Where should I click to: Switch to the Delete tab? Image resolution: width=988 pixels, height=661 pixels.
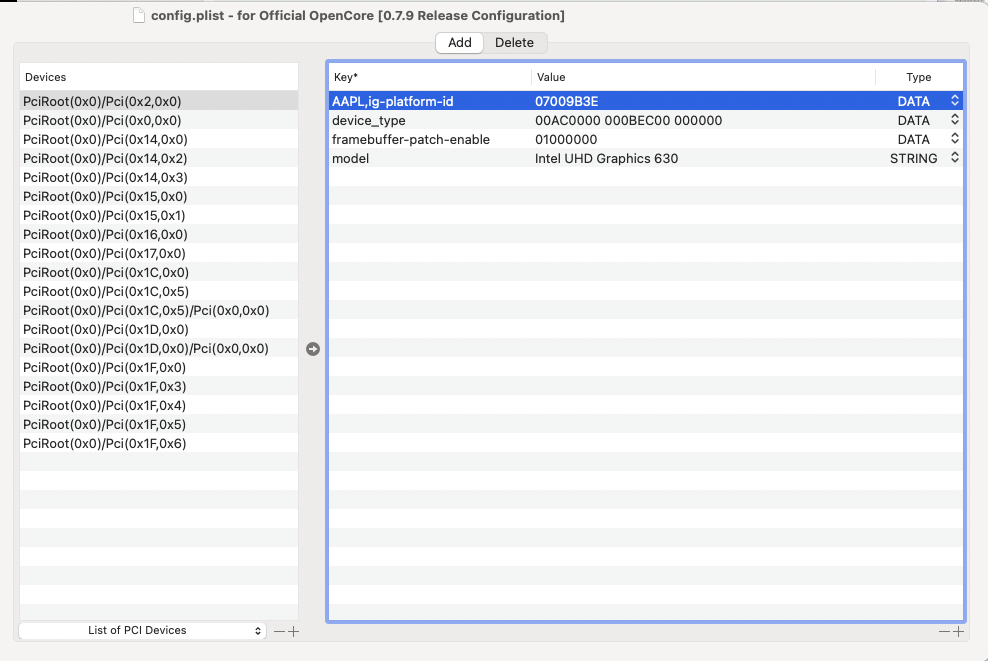[x=514, y=43]
